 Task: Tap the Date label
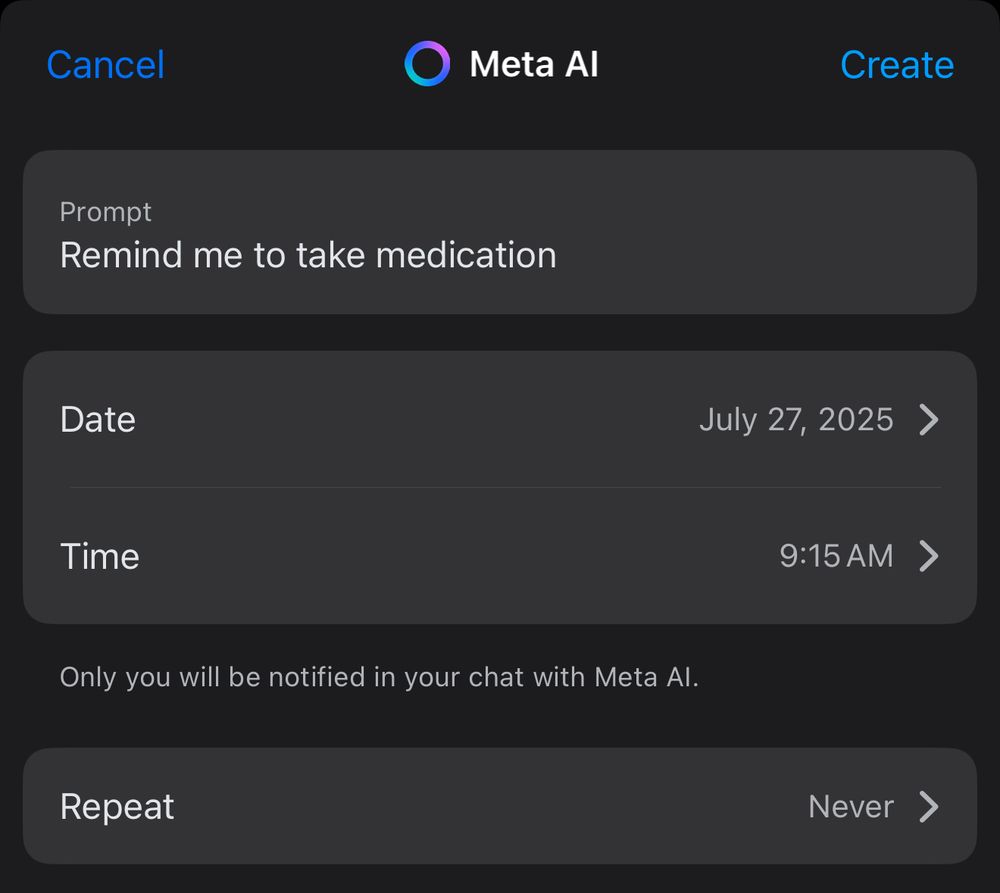click(98, 420)
